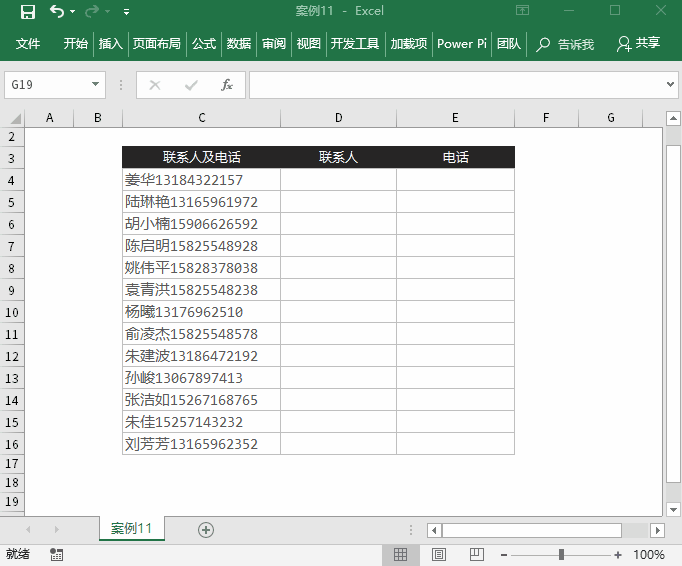Click the horizontal scrollbar left arrow
The height and width of the screenshot is (566, 682).
[434, 530]
